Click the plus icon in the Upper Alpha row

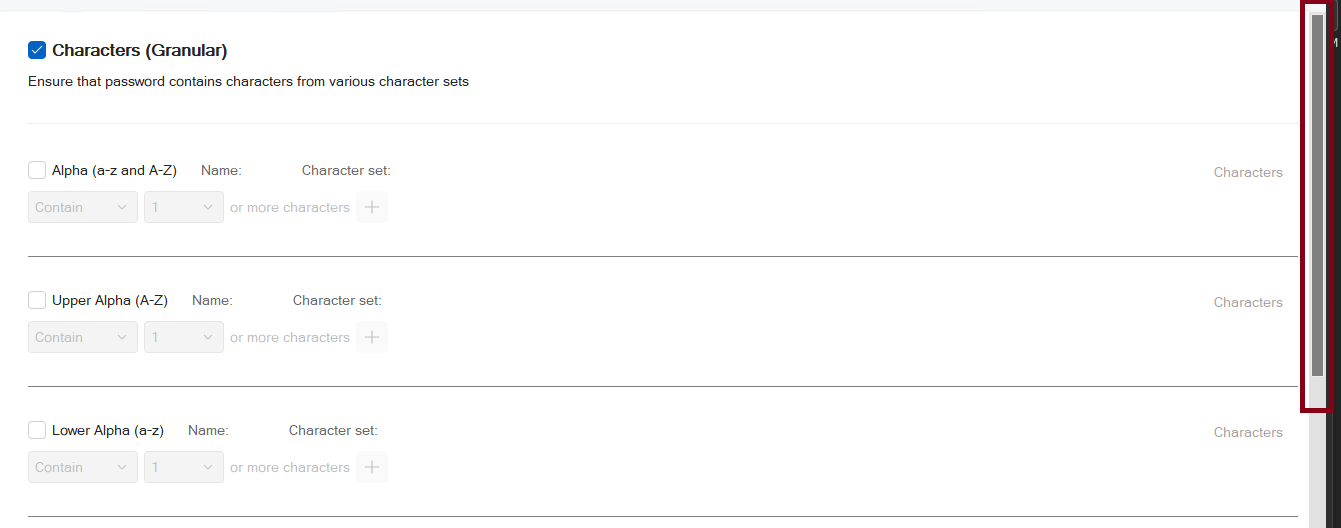click(x=372, y=337)
